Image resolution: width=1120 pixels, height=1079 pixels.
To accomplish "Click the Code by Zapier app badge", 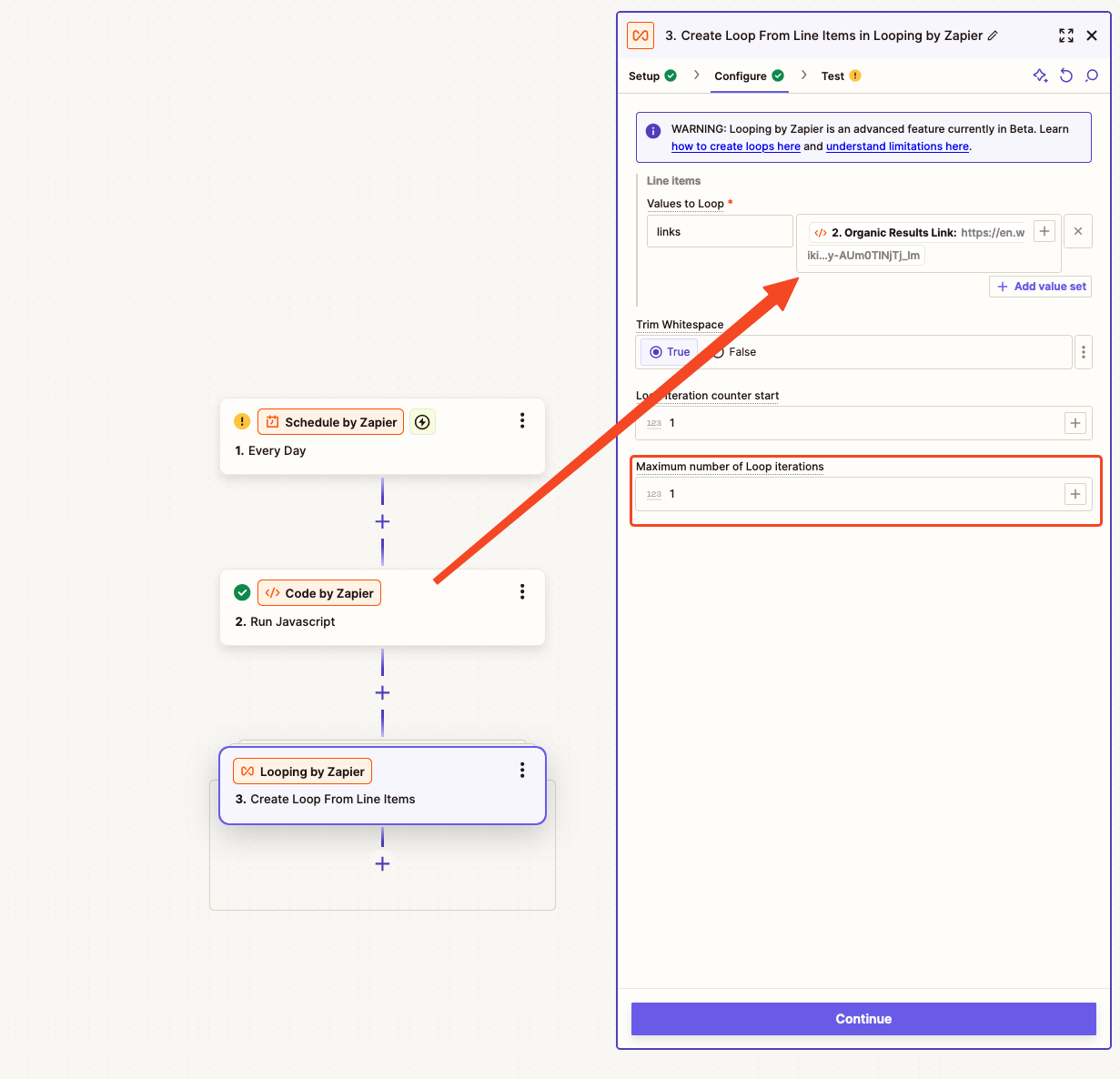I will point(319,592).
